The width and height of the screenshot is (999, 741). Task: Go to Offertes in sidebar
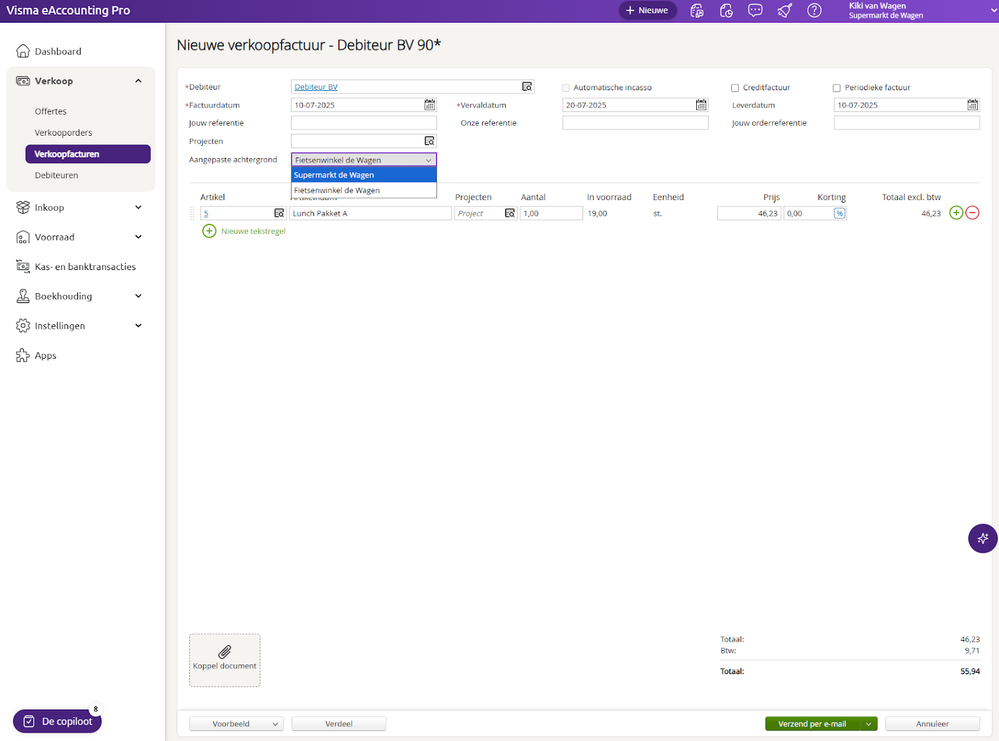(50, 111)
